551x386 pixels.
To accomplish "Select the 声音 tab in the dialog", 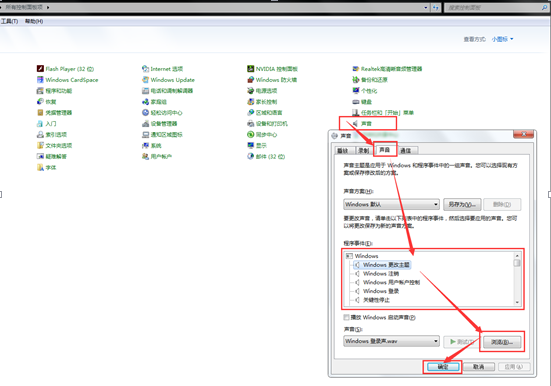I will (385, 150).
